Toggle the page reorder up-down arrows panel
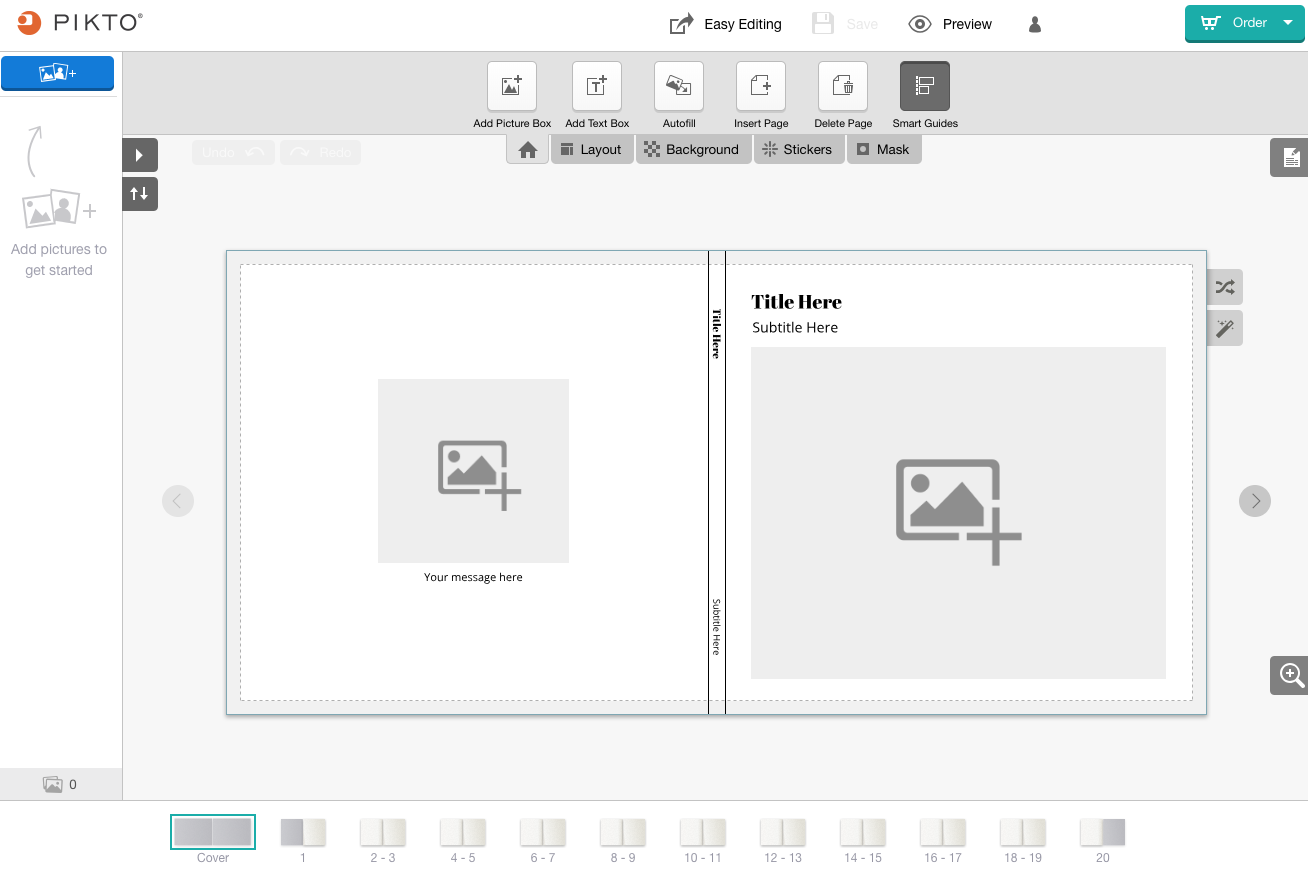 click(139, 194)
